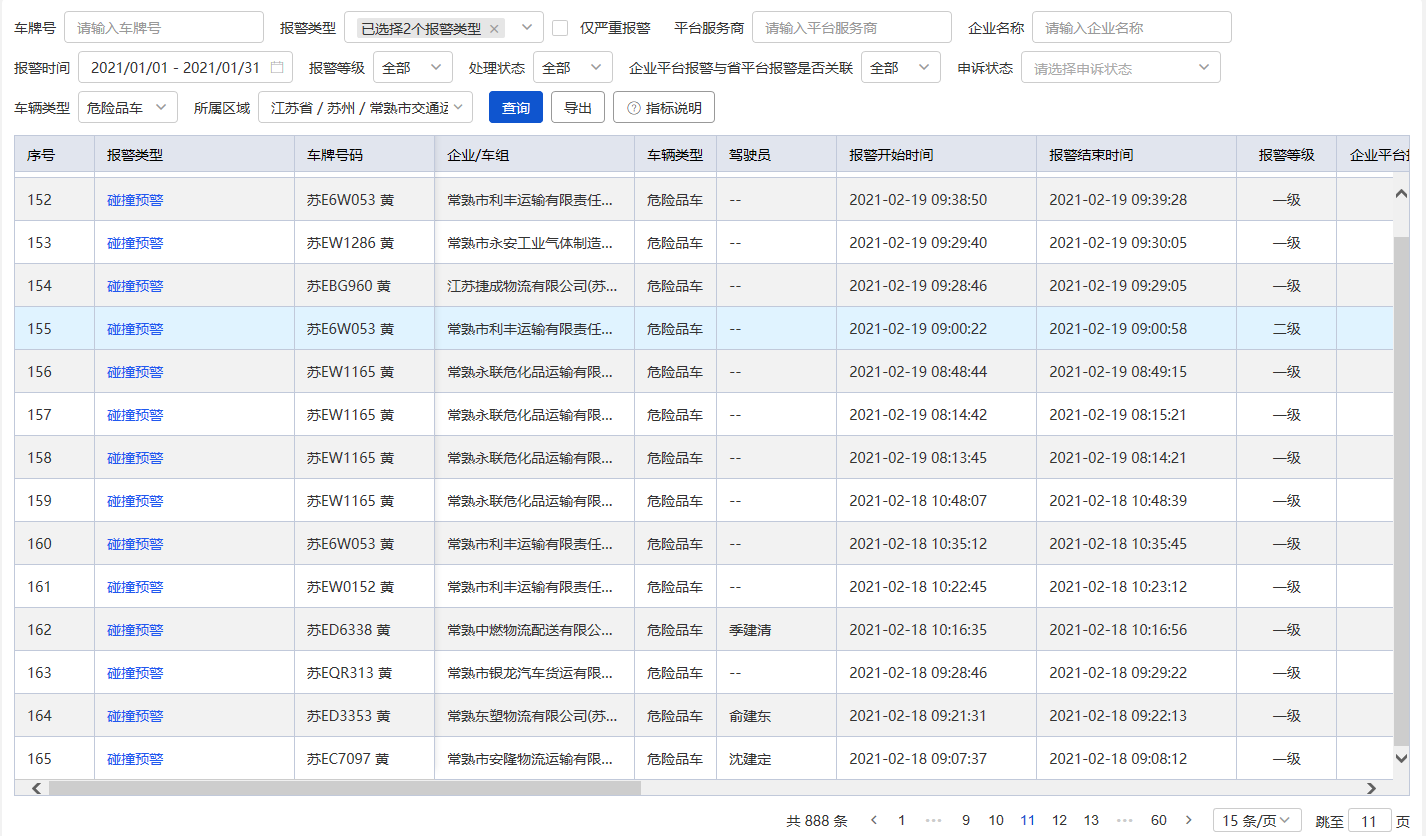Open the 申诉状态 dropdown
Viewport: 1426px width, 836px height.
pos(1121,68)
